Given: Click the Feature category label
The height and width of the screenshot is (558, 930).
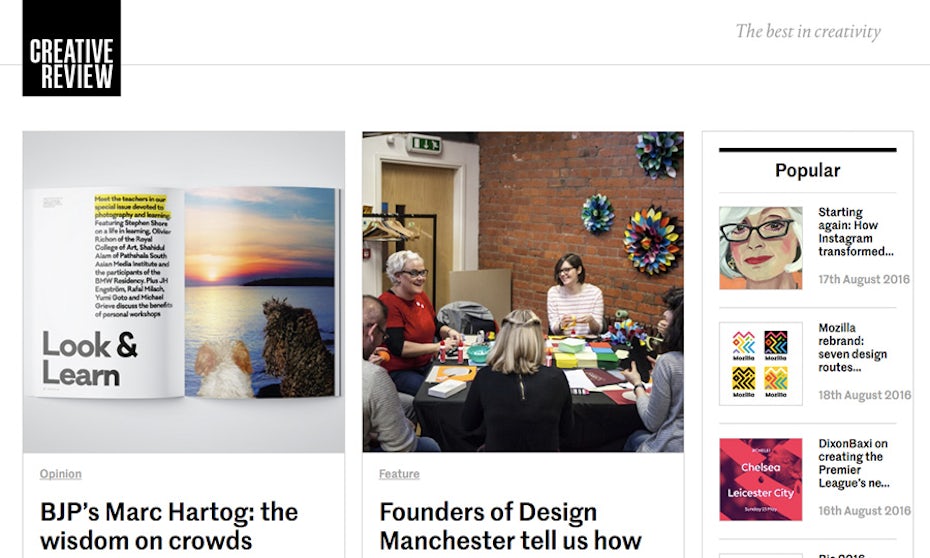Looking at the screenshot, I should [x=399, y=474].
